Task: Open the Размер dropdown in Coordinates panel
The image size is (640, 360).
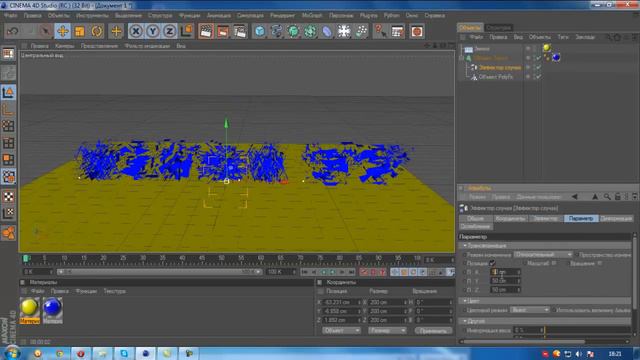Action: tap(387, 331)
